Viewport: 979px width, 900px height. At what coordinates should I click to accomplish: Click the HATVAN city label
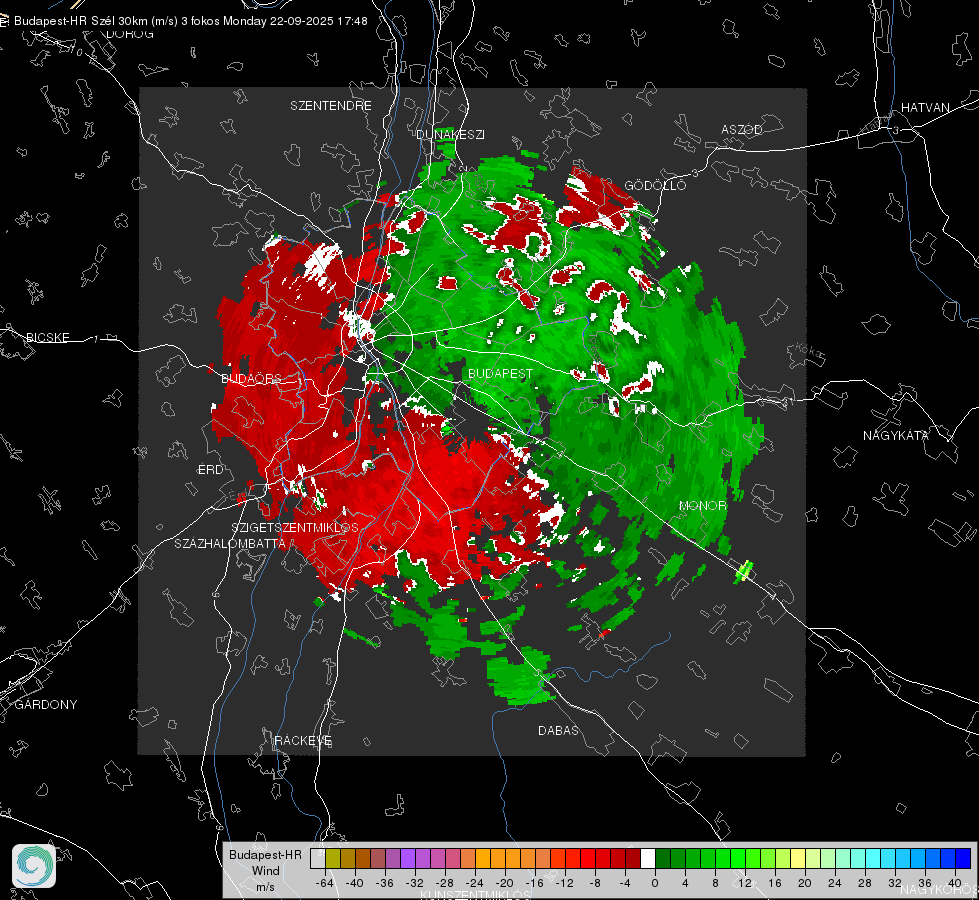[925, 107]
